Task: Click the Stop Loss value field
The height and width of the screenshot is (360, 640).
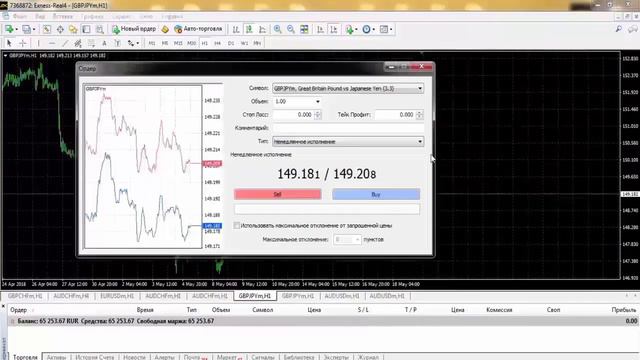Action: 293,115
